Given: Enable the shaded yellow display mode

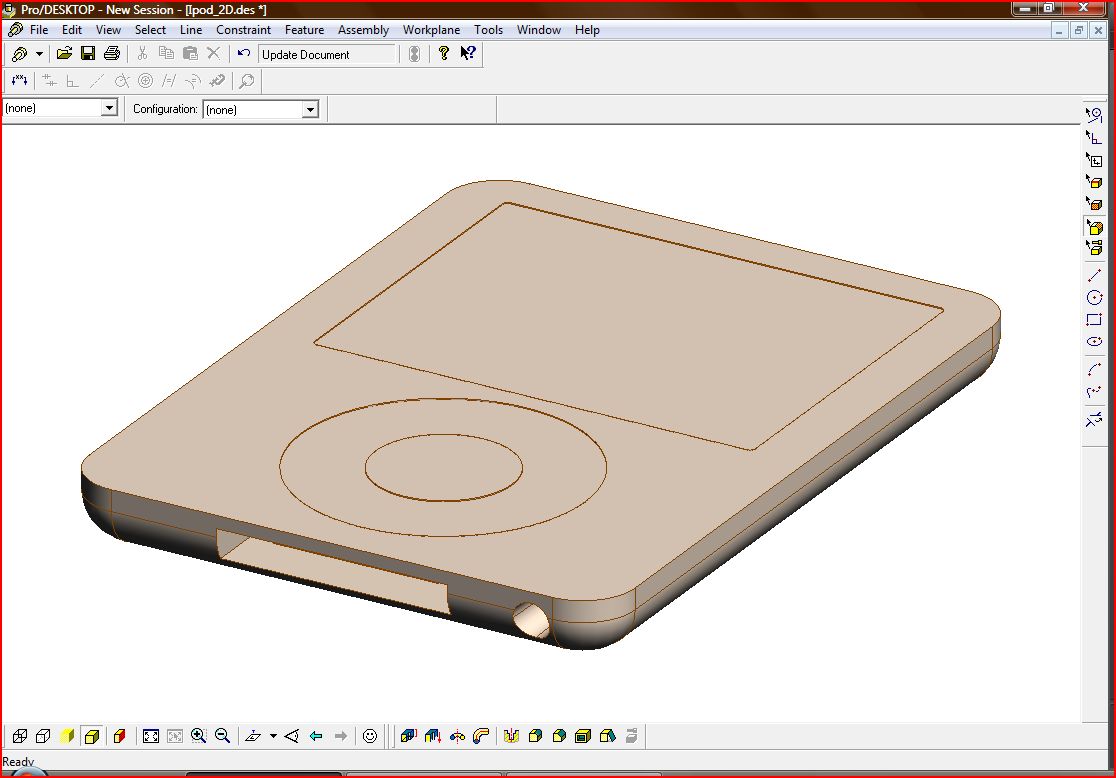Looking at the screenshot, I should 67,736.
